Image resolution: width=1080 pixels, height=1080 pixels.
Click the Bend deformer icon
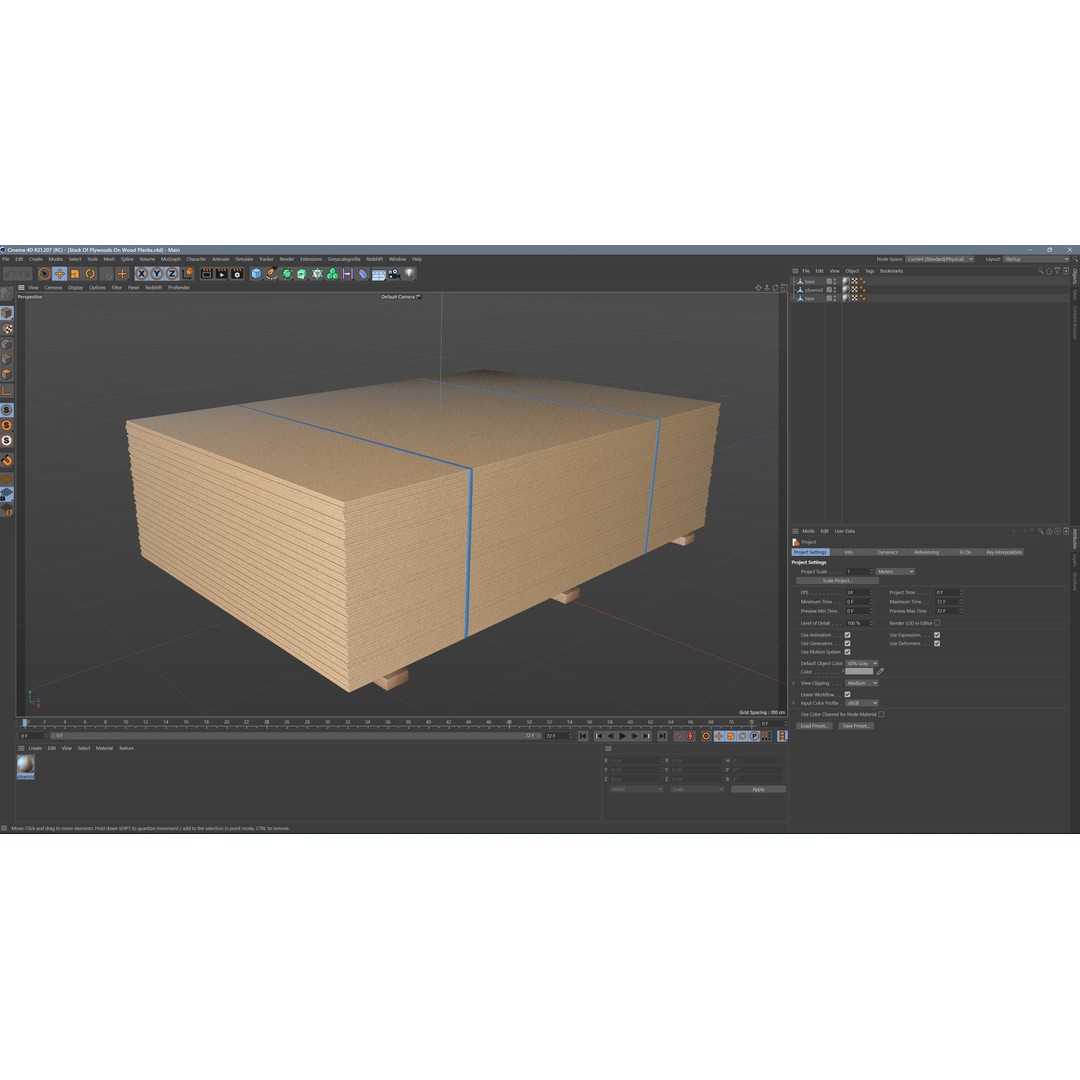363,273
